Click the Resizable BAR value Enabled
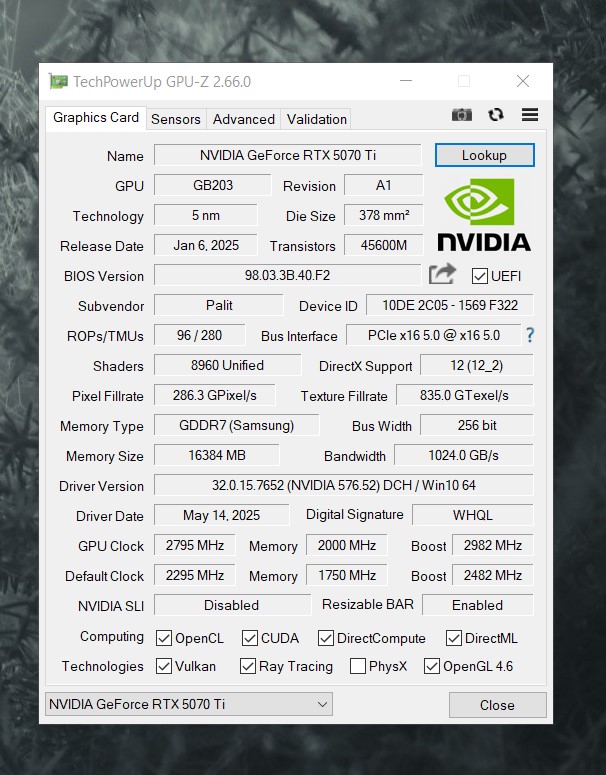The height and width of the screenshot is (775, 606). [x=477, y=605]
